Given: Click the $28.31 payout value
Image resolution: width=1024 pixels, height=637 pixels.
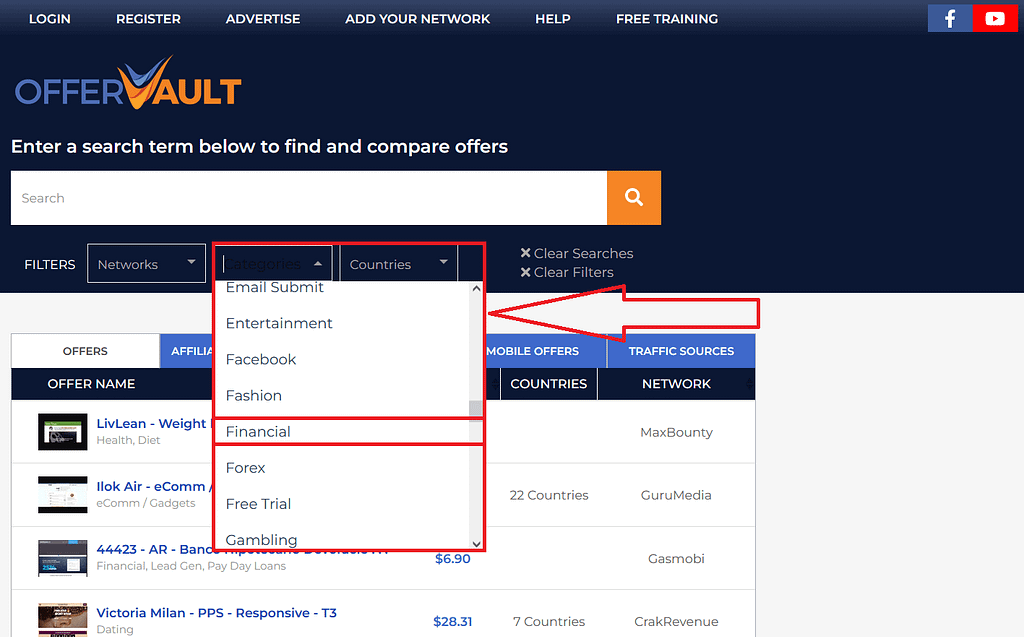Looking at the screenshot, I should point(453,621).
